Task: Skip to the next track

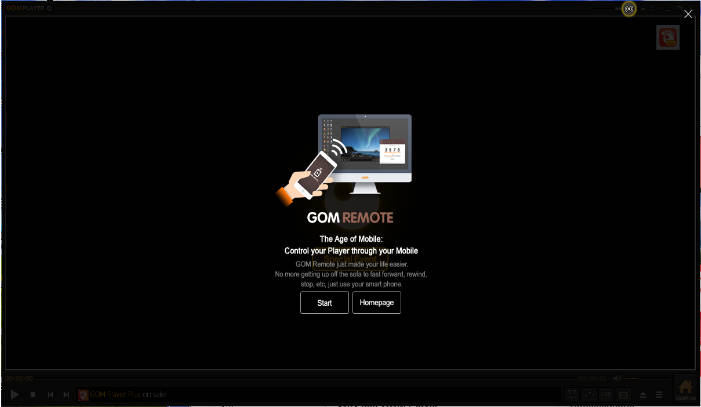Action: click(67, 395)
